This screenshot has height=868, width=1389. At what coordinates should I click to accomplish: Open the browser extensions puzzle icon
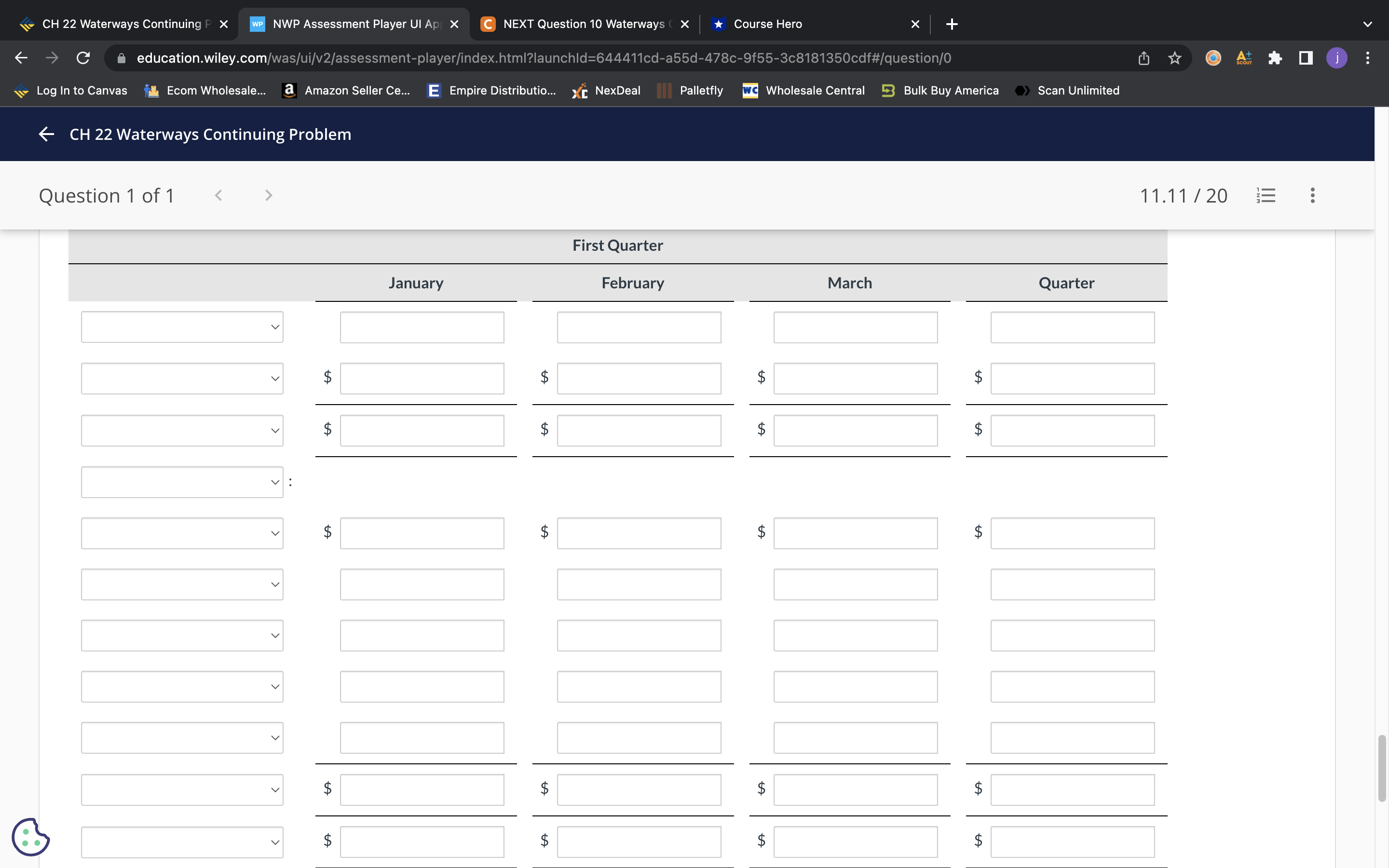tap(1275, 58)
